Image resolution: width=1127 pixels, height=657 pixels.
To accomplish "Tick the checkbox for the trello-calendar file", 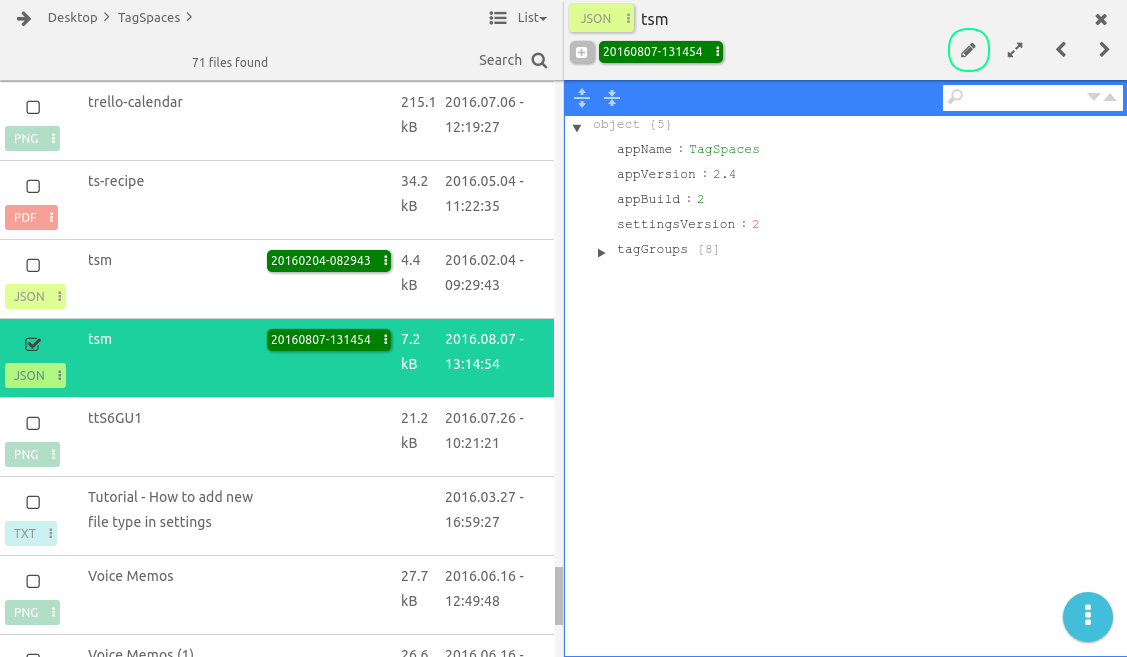I will click(33, 107).
